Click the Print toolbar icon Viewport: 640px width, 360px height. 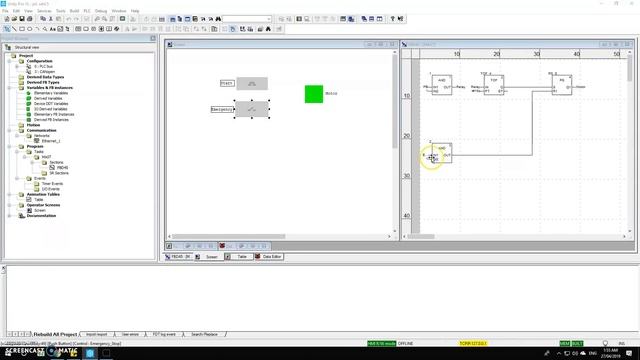(30, 19)
